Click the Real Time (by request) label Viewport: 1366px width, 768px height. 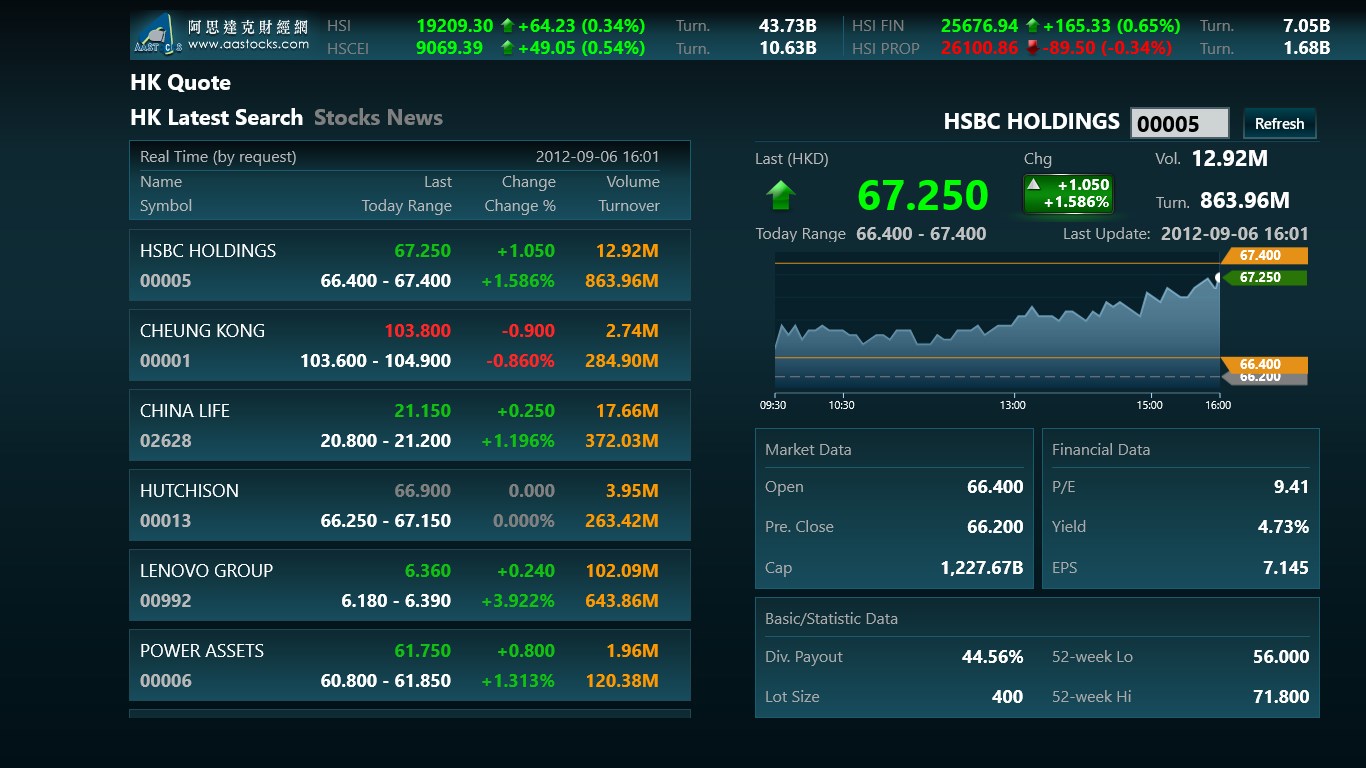point(218,157)
